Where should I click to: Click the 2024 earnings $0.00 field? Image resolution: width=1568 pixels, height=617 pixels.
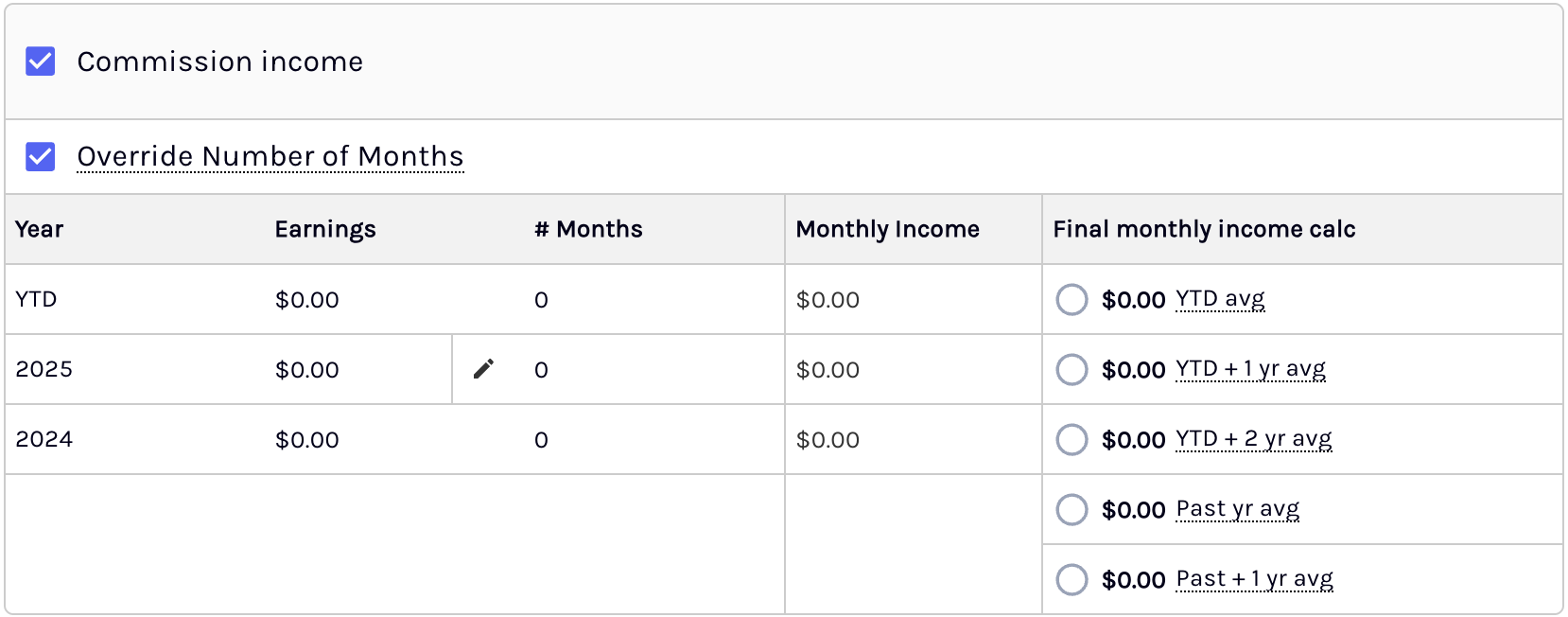point(307,440)
